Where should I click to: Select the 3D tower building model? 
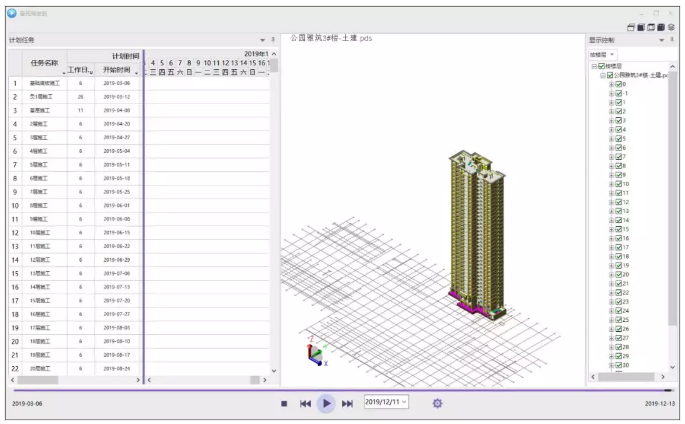click(x=477, y=236)
